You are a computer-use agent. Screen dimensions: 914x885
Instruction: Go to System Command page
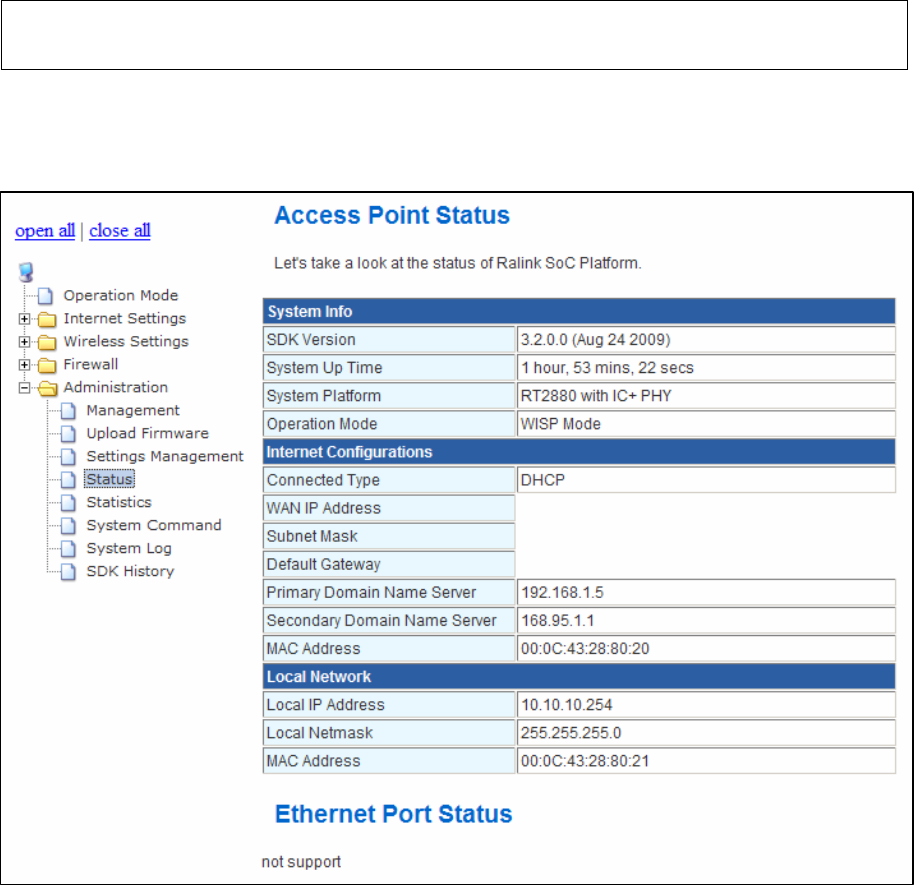tap(154, 525)
